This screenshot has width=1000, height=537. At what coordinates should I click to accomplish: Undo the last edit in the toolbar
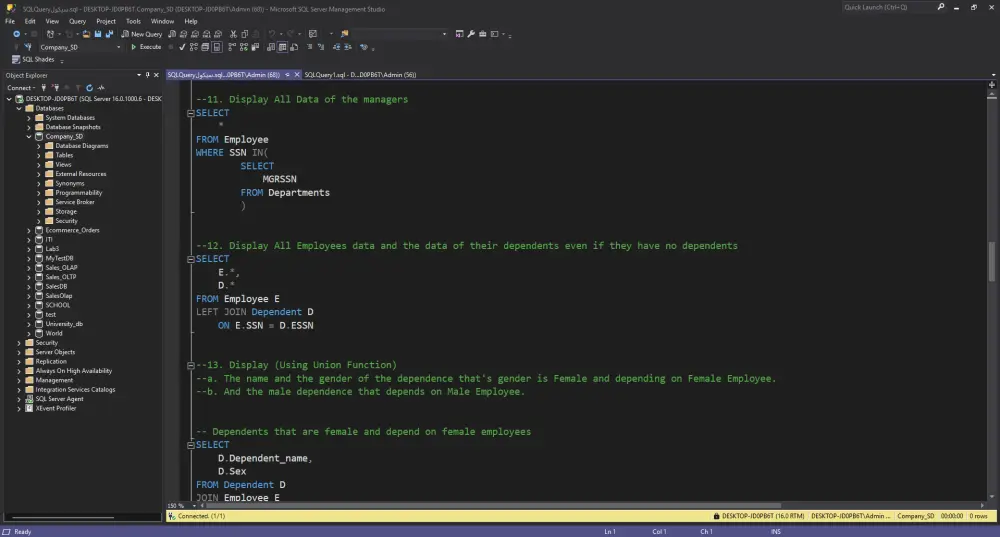(272, 34)
